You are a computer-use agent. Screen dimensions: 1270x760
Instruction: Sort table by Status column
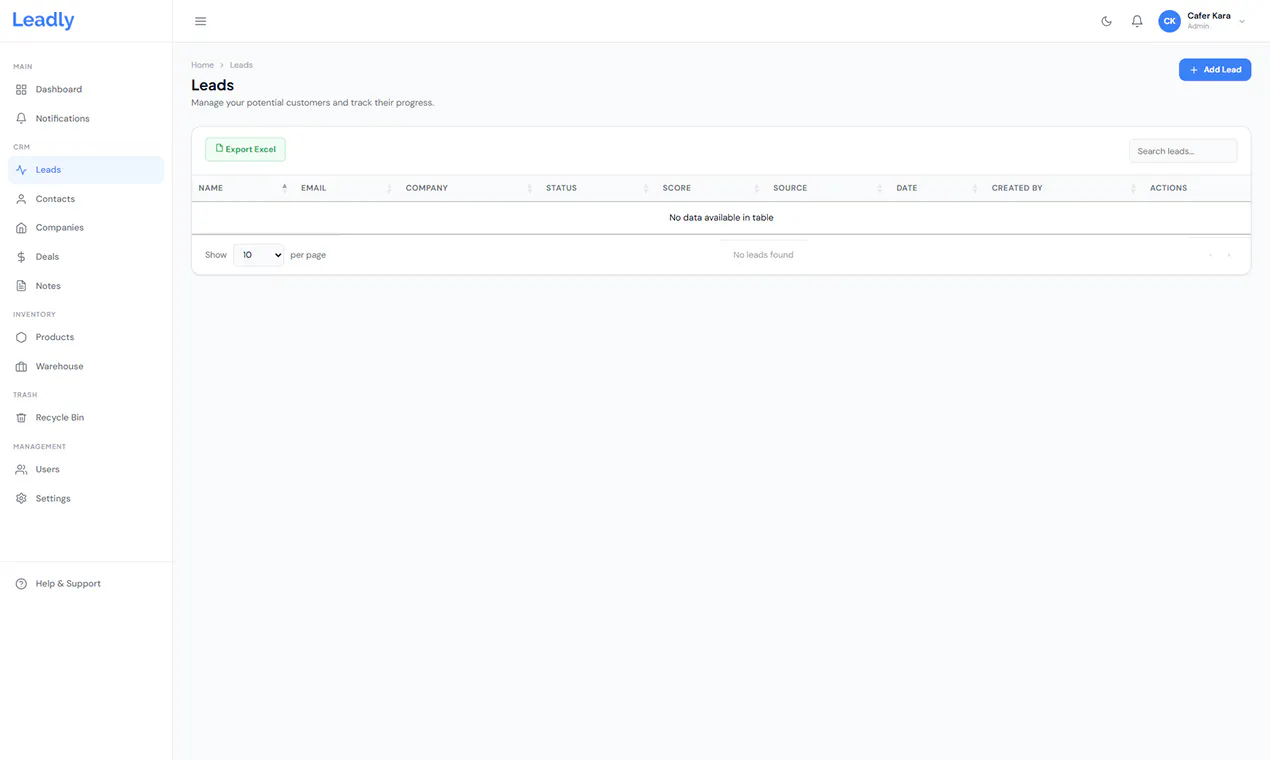pos(597,188)
